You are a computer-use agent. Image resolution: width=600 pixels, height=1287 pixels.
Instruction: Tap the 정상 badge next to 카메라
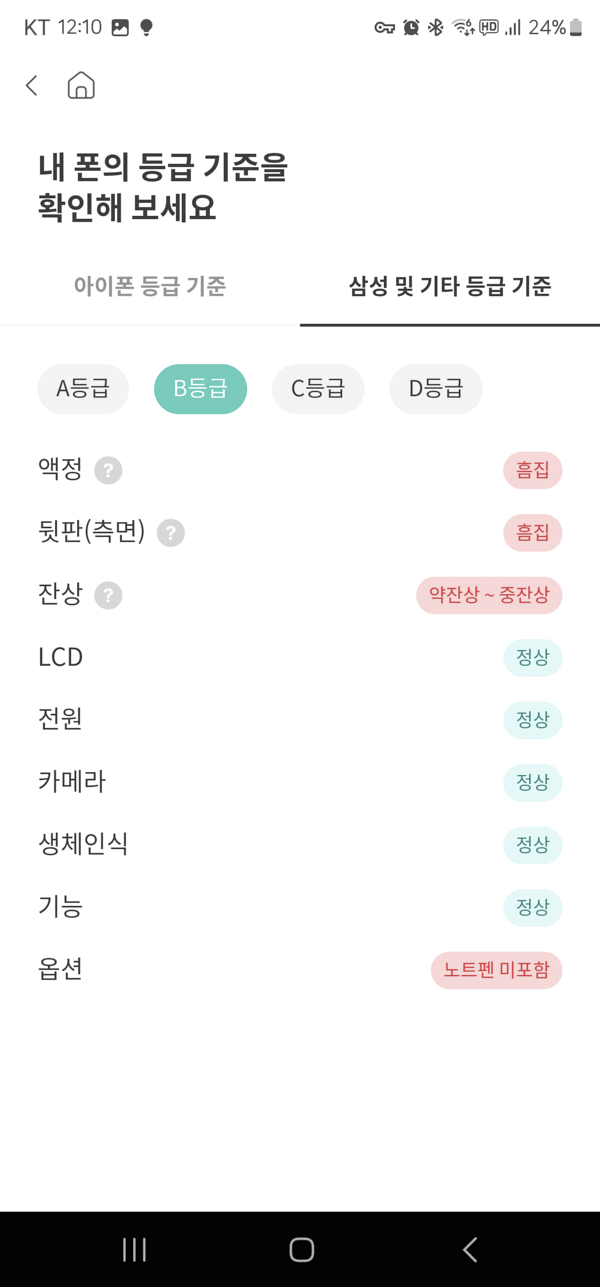pyautogui.click(x=532, y=782)
